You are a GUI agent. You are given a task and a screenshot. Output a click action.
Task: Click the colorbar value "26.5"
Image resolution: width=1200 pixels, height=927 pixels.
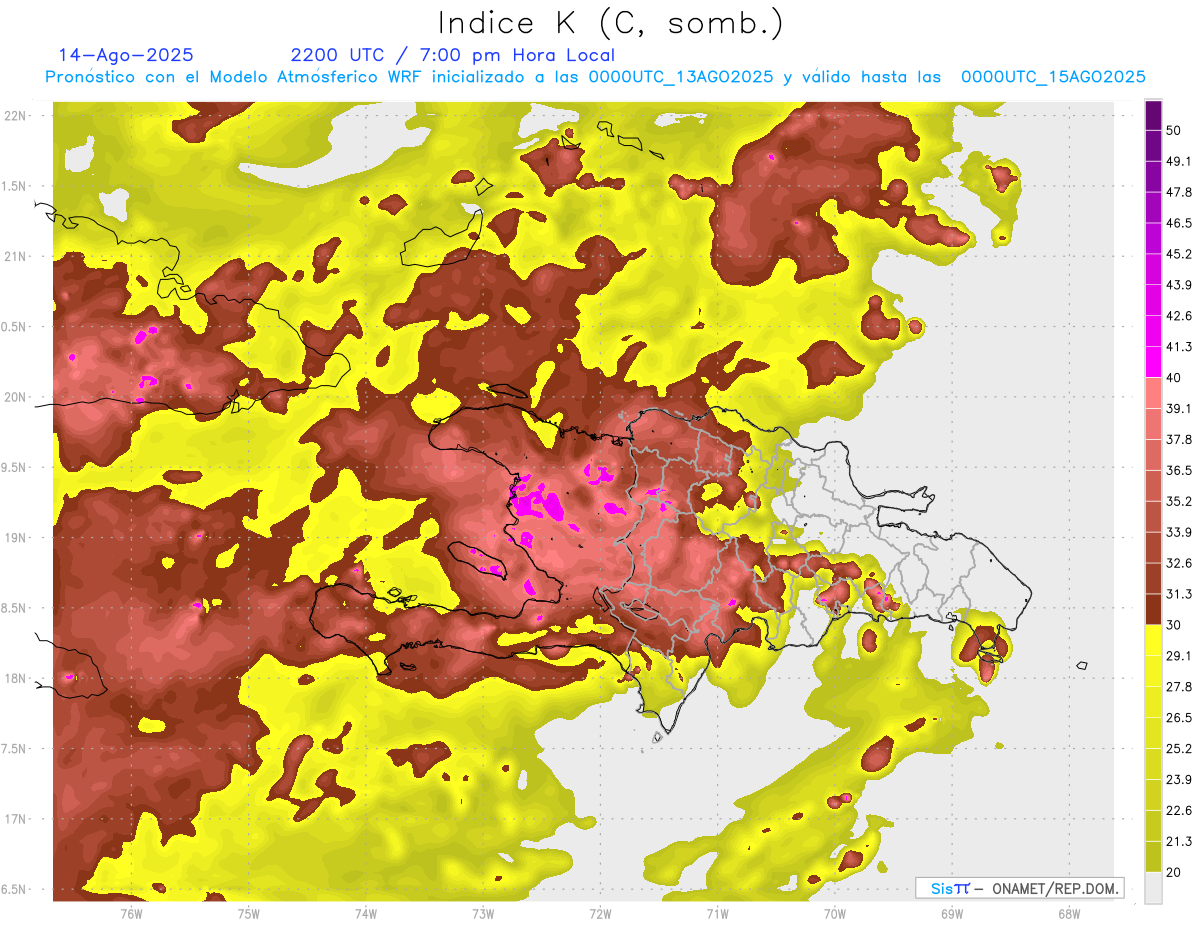pyautogui.click(x=1178, y=718)
